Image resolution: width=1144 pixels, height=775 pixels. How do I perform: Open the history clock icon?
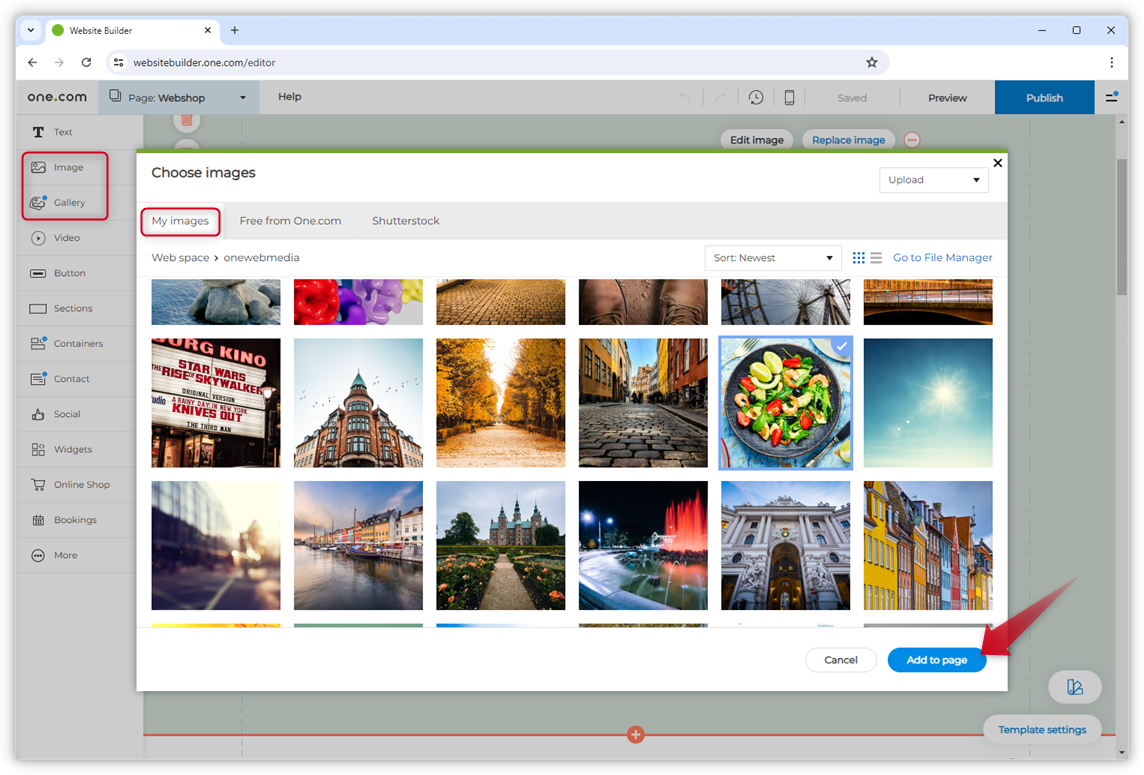pos(756,98)
